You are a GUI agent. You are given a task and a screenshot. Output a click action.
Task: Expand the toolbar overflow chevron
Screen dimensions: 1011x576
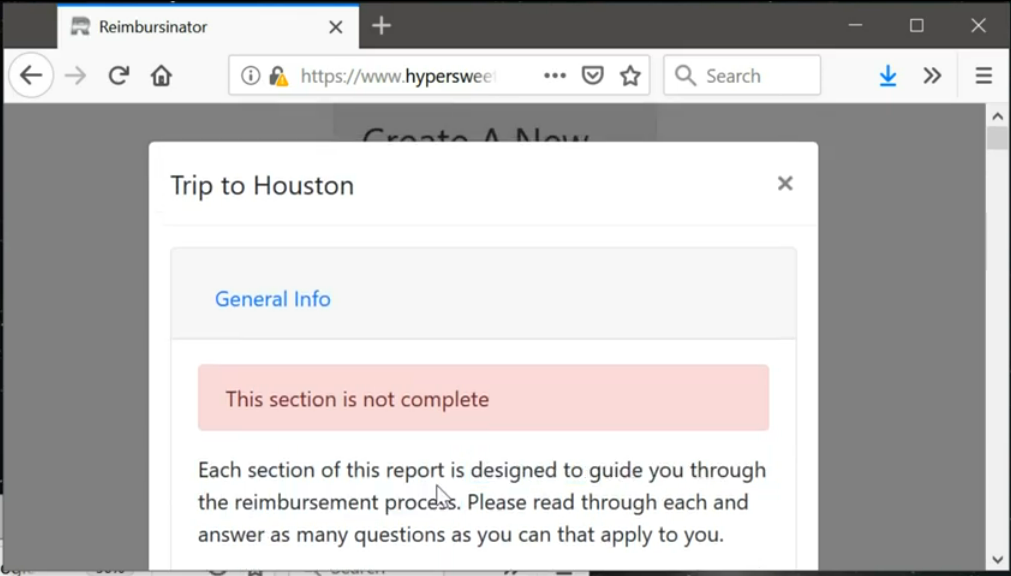click(x=932, y=75)
